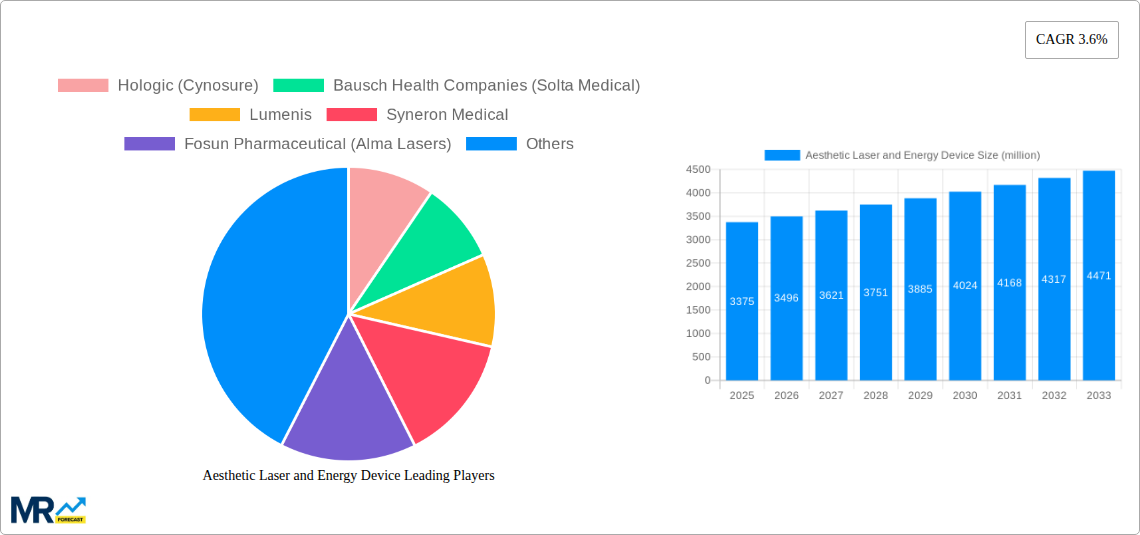The width and height of the screenshot is (1140, 535).
Task: Click the 2029 x-axis label
Action: click(x=920, y=395)
